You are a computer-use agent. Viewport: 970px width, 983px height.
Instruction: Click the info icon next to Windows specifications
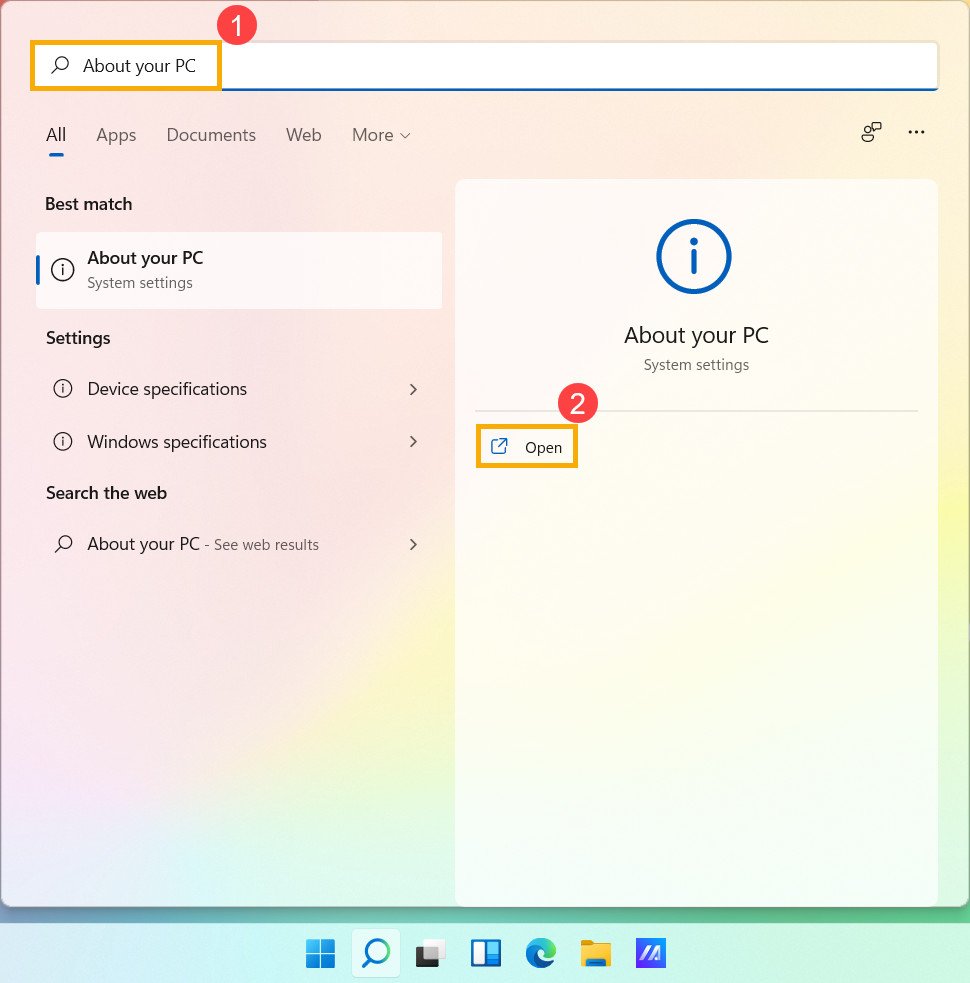pyautogui.click(x=63, y=441)
